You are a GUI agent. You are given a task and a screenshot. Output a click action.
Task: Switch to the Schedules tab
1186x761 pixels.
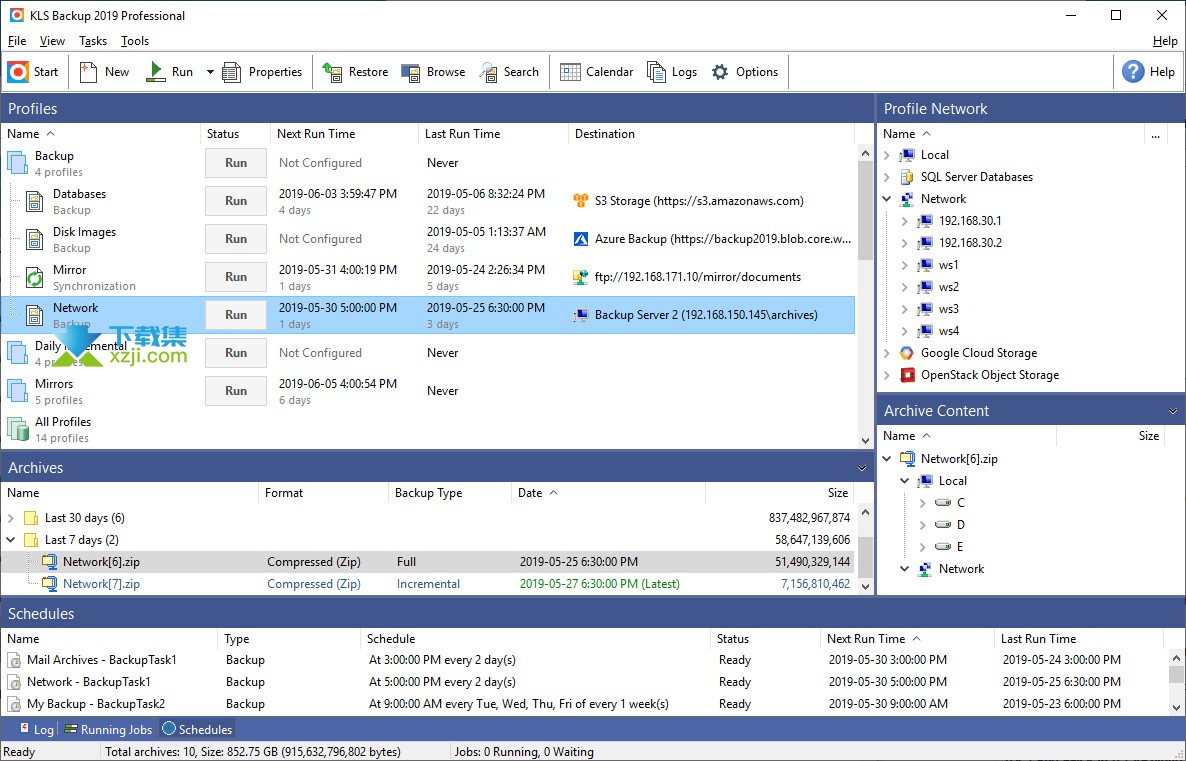tap(197, 729)
